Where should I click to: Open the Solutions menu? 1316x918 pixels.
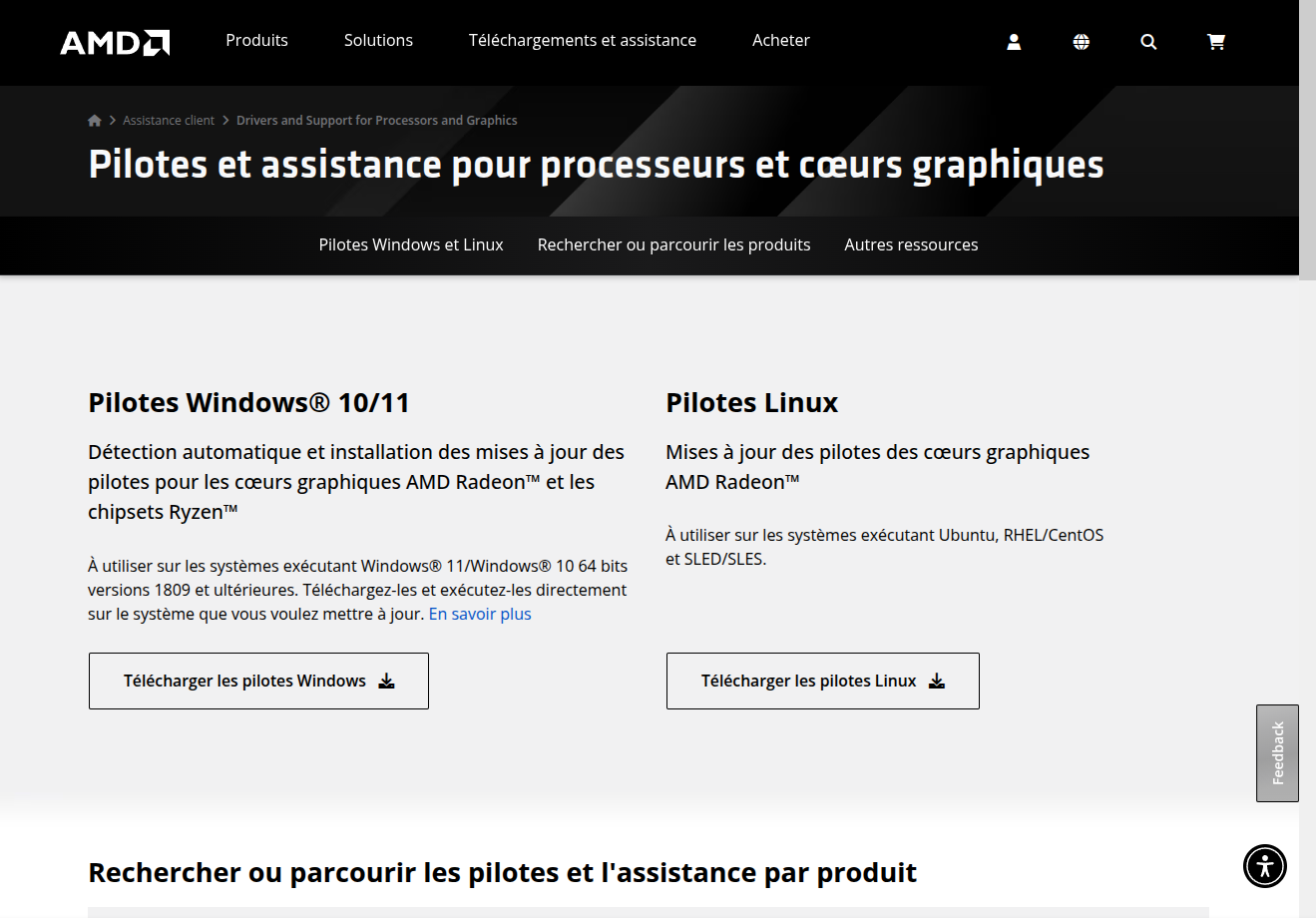(x=378, y=40)
